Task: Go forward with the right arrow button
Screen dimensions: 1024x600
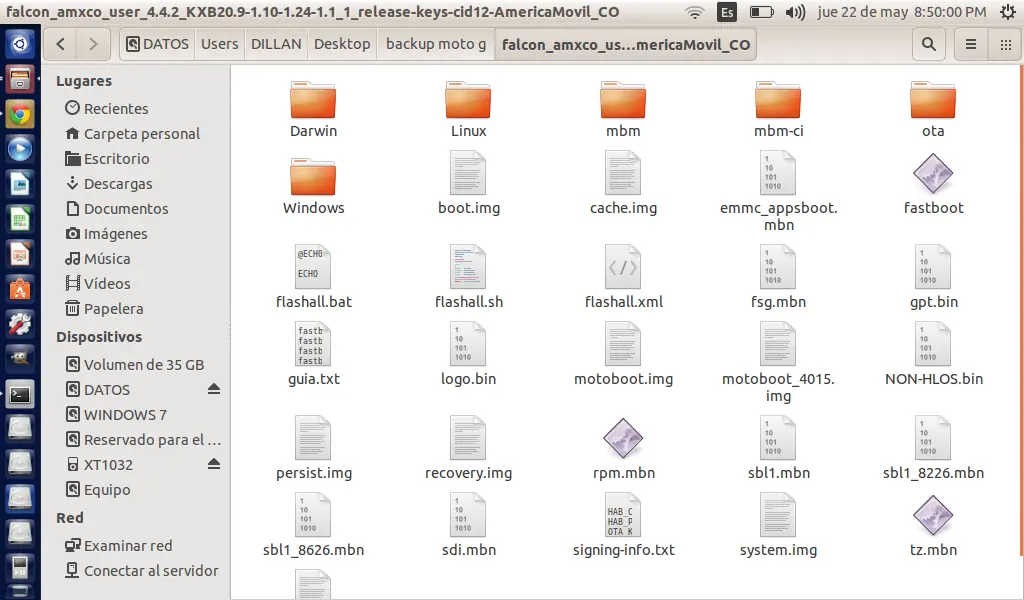Action: click(x=93, y=44)
